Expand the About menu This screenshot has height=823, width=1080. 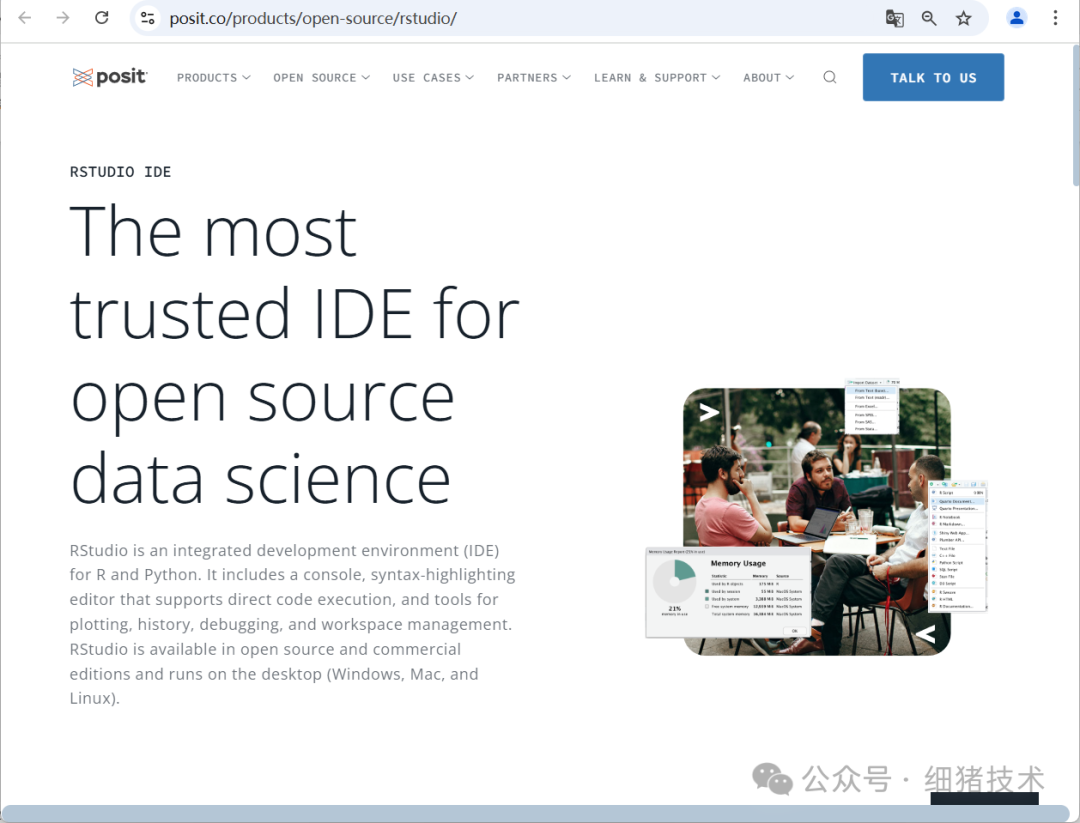[x=768, y=78]
